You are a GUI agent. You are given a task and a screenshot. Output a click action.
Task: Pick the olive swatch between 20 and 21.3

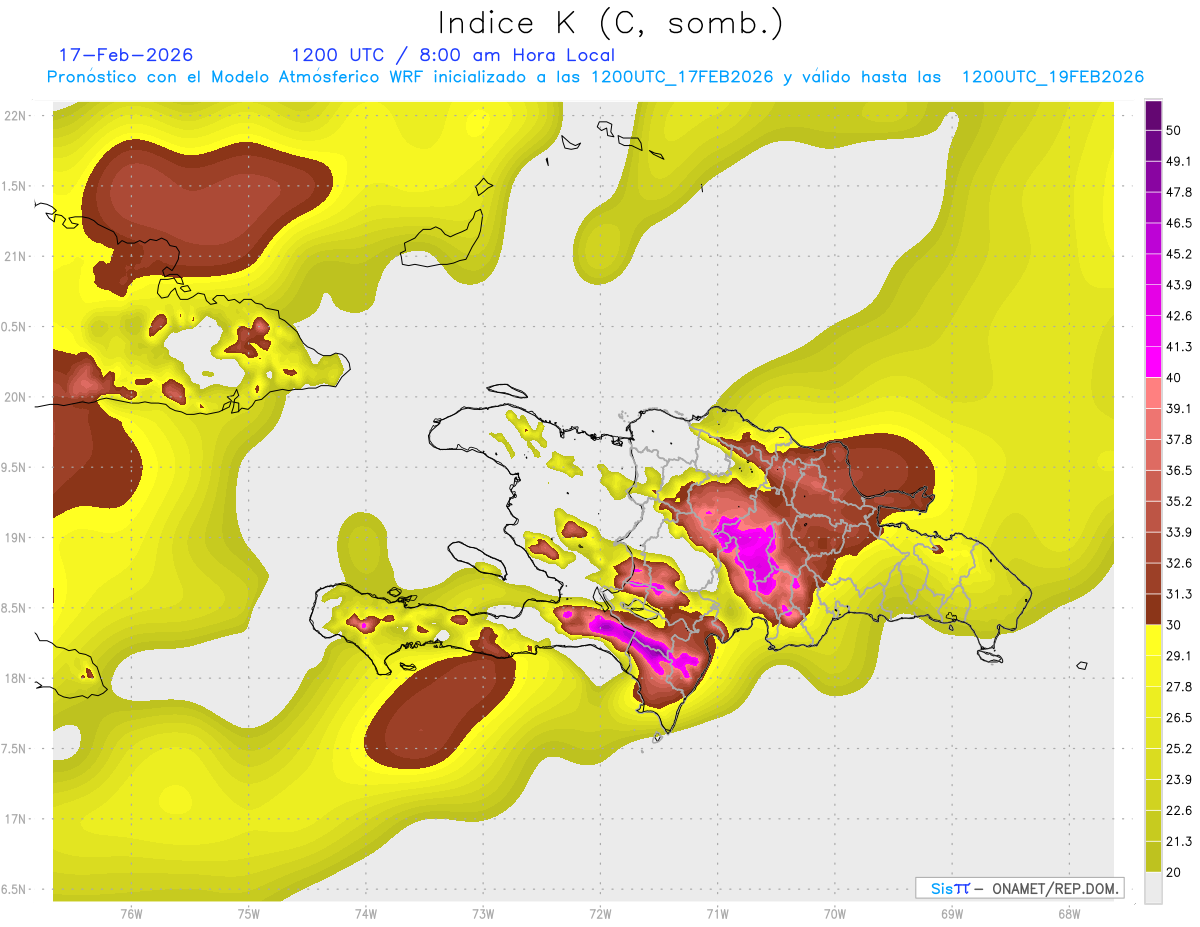coord(1153,858)
